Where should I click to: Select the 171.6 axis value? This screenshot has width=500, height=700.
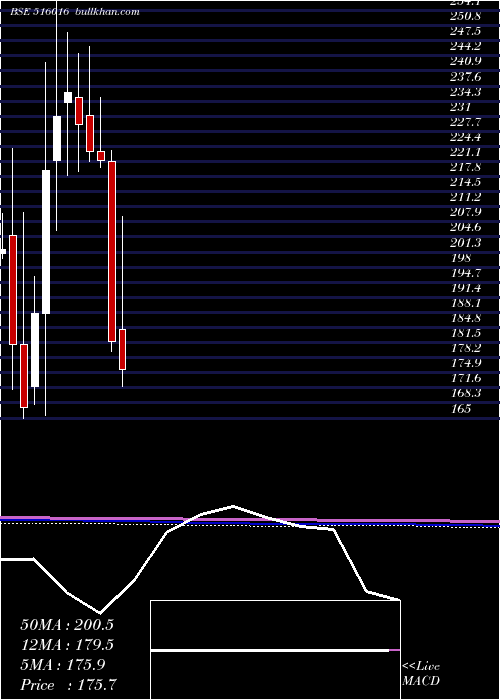coord(466,379)
